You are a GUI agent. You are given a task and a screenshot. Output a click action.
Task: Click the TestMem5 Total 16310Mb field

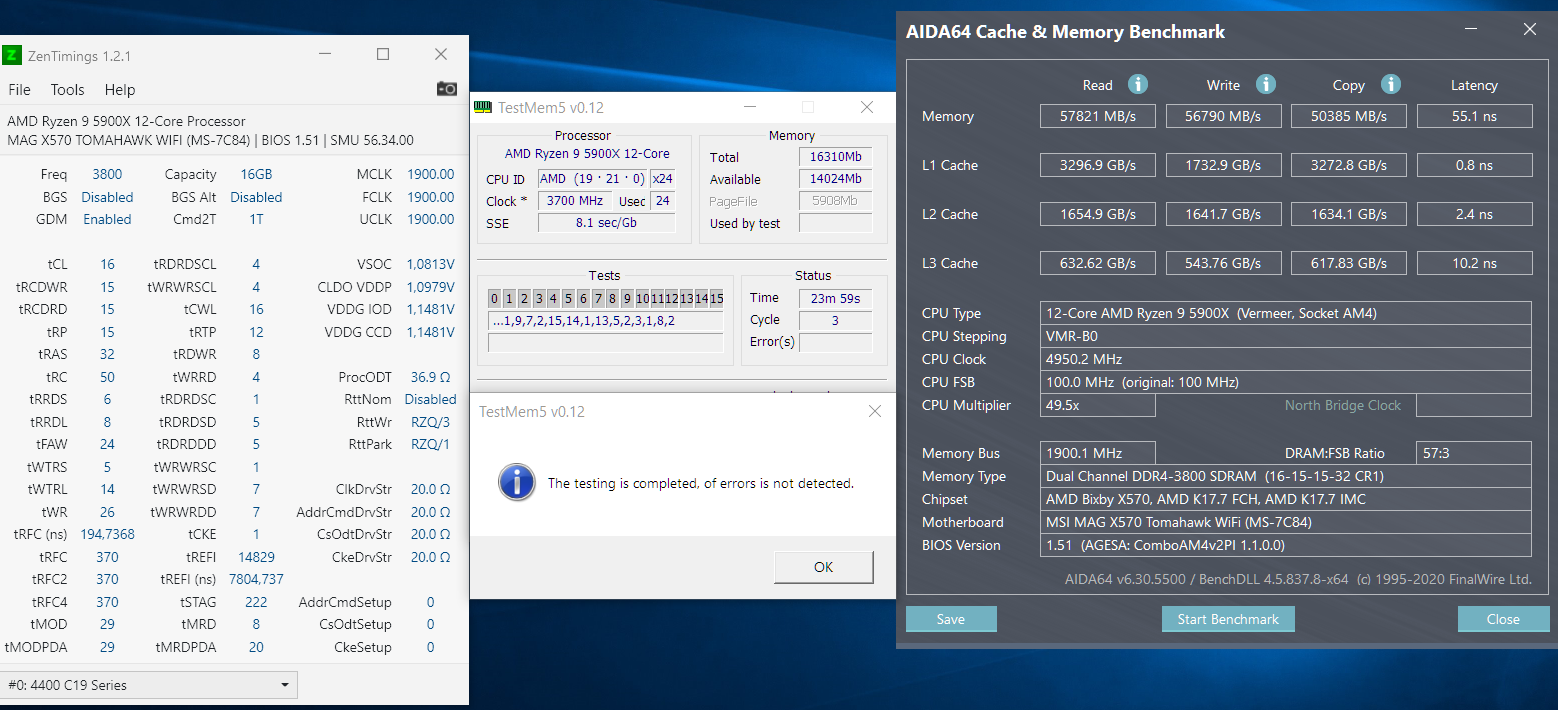point(835,157)
